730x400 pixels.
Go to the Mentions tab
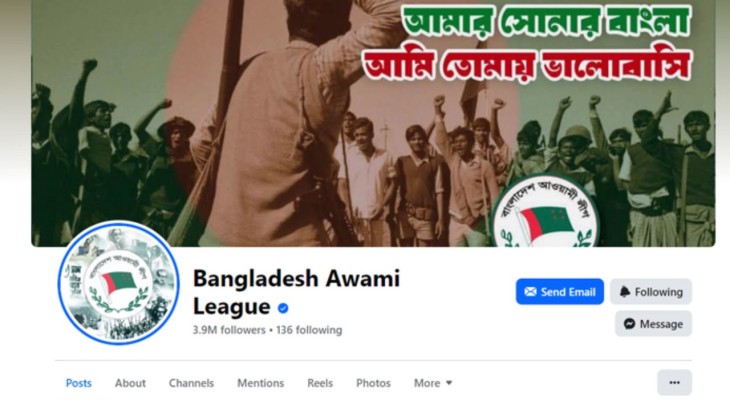[x=261, y=383]
